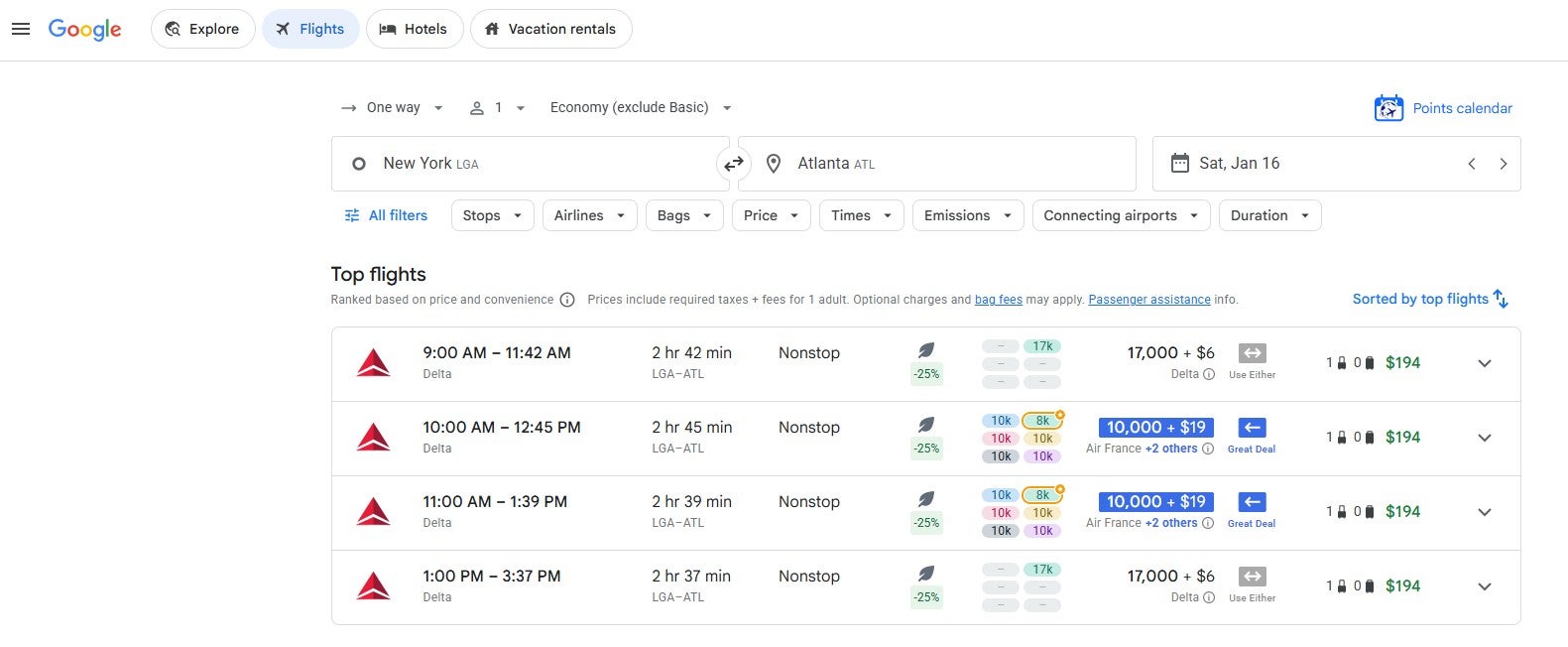Viewport: 1568px width, 647px height.
Task: Open All filters
Action: coord(386,215)
